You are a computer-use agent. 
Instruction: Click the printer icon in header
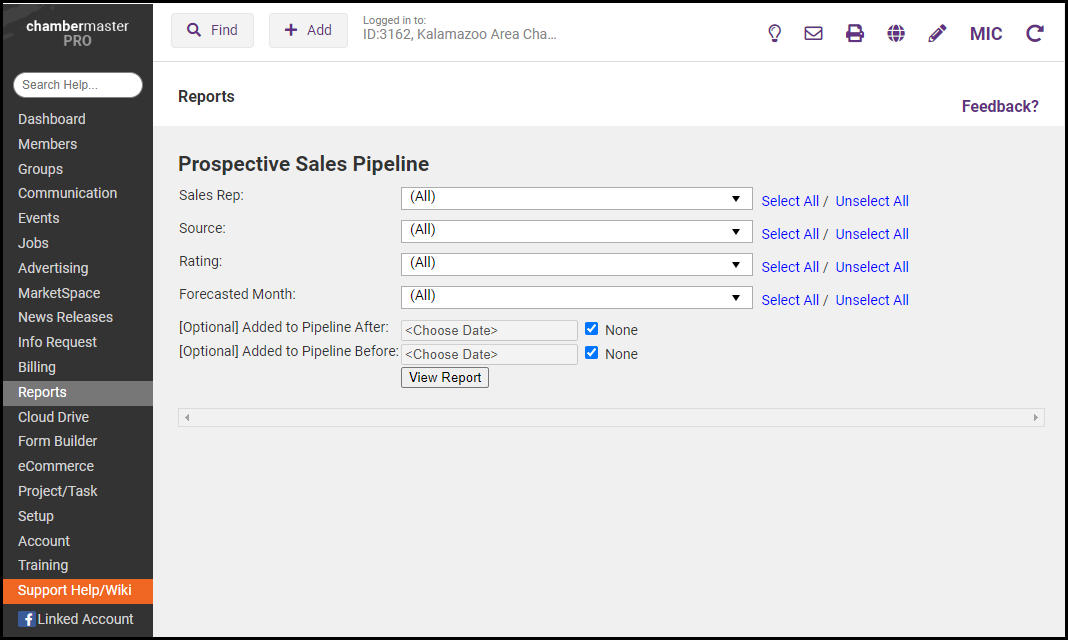coord(855,33)
